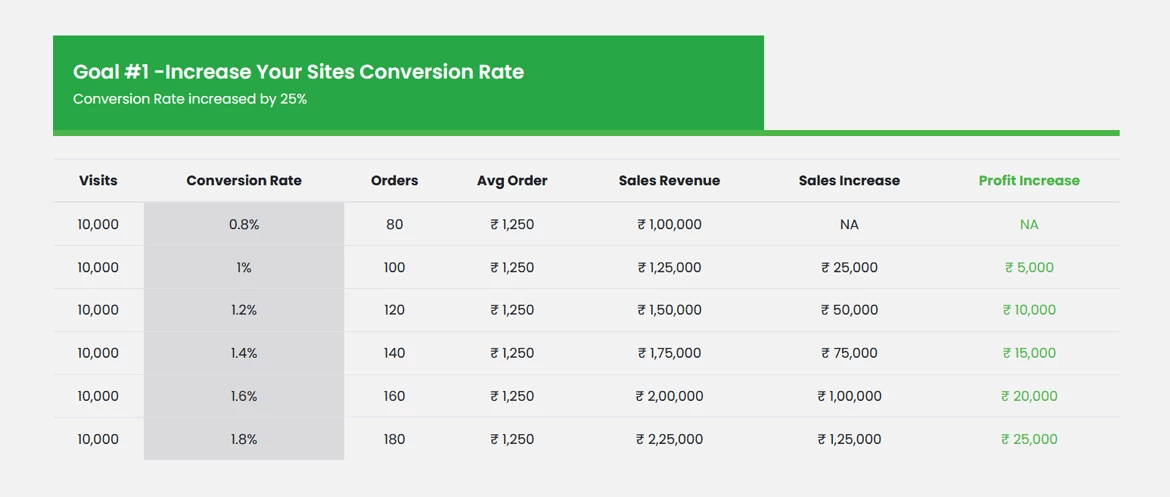The width and height of the screenshot is (1170, 497).
Task: Click the Conversion Rate column header
Action: coord(244,181)
